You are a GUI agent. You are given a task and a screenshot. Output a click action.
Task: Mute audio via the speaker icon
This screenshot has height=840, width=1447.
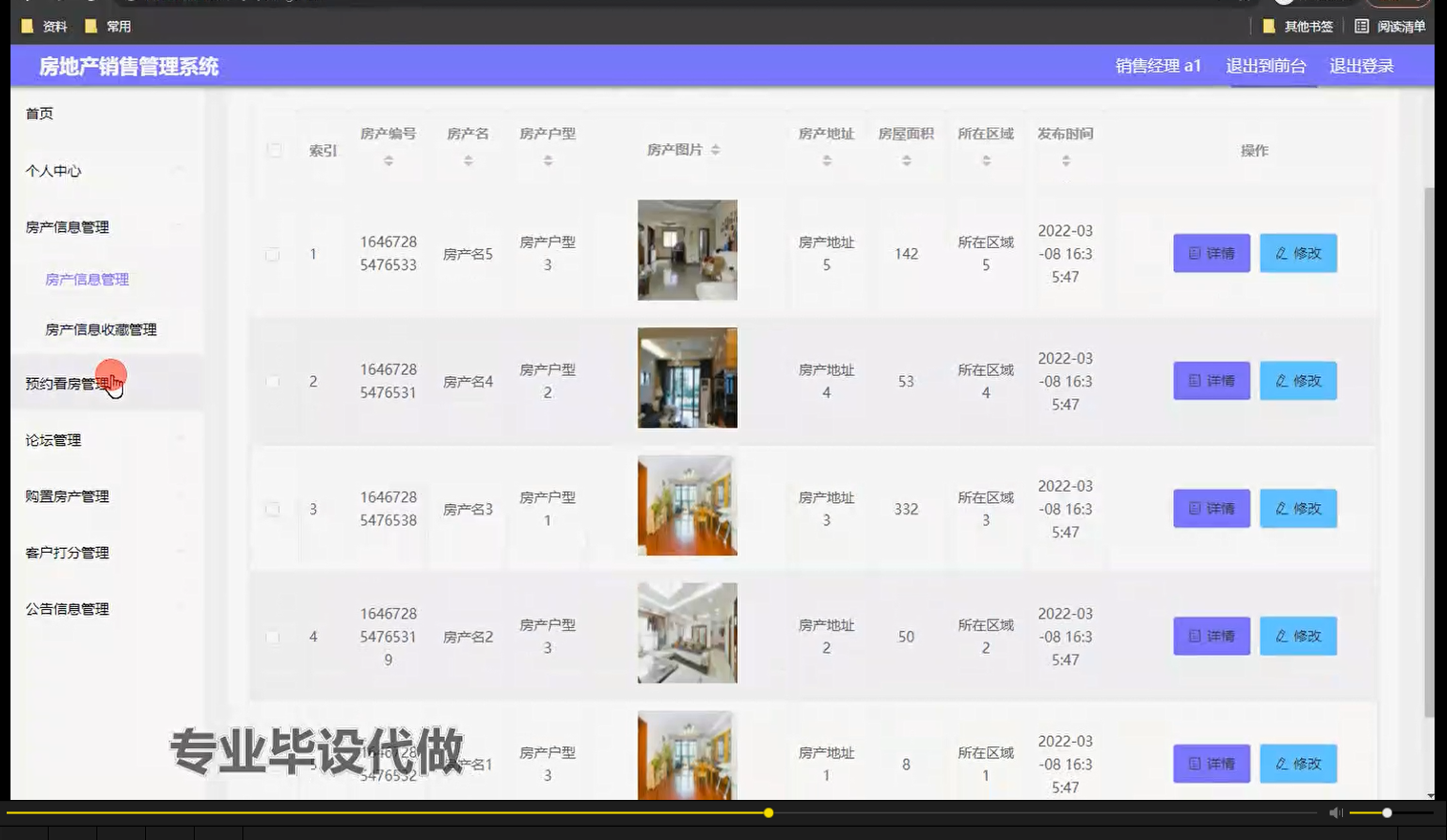tap(1334, 812)
